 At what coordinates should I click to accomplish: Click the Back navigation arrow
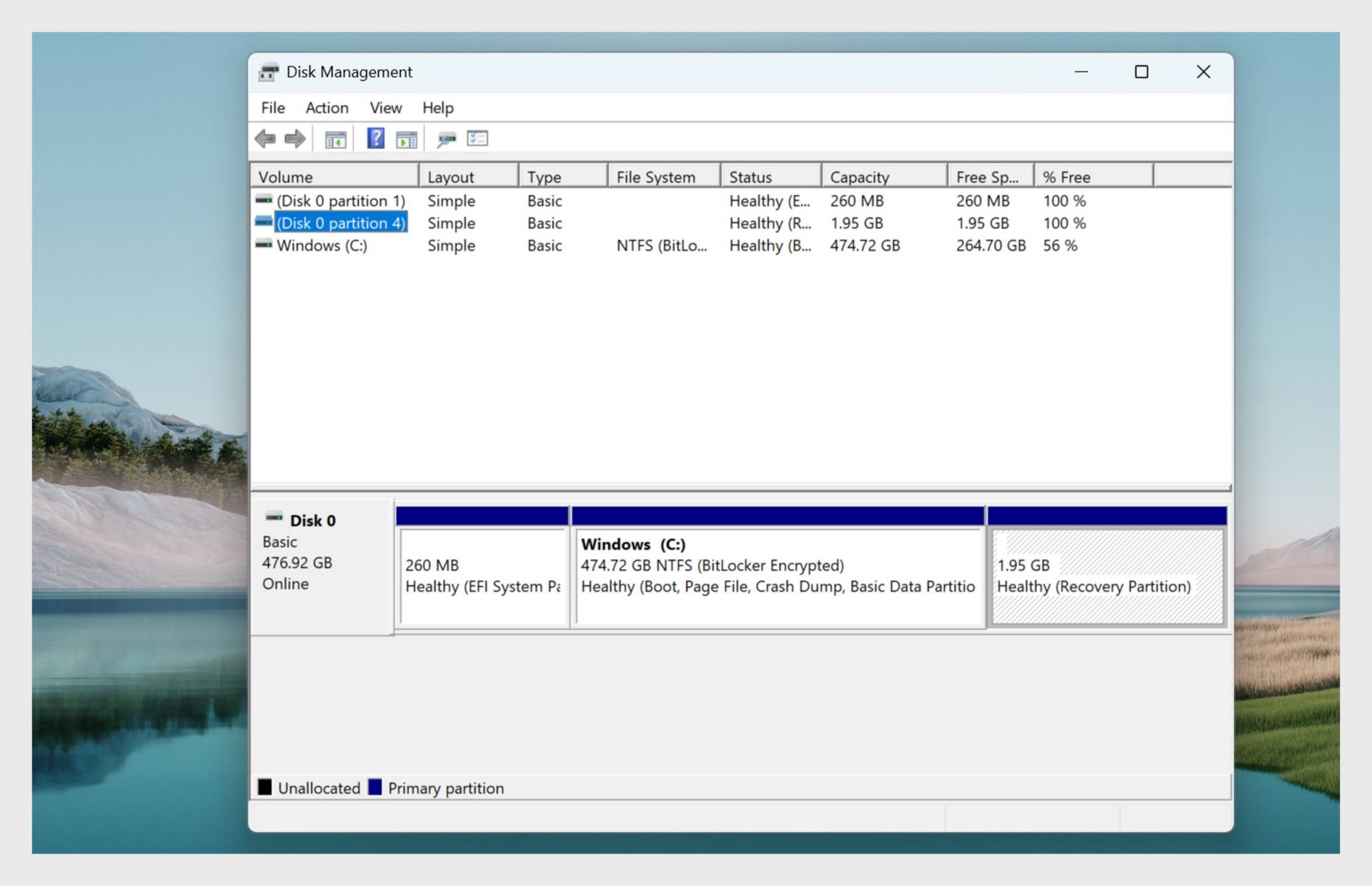click(265, 138)
